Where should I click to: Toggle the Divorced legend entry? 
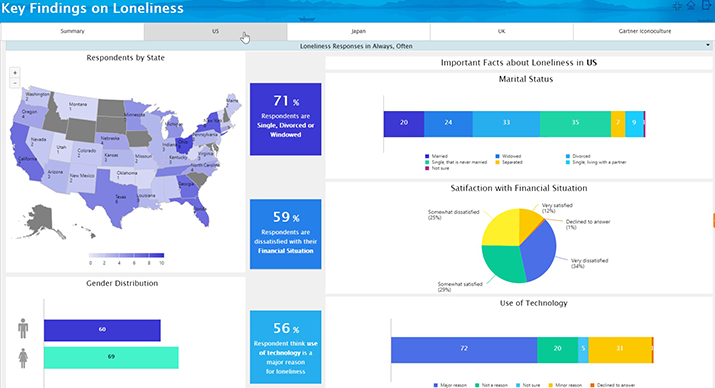578,156
